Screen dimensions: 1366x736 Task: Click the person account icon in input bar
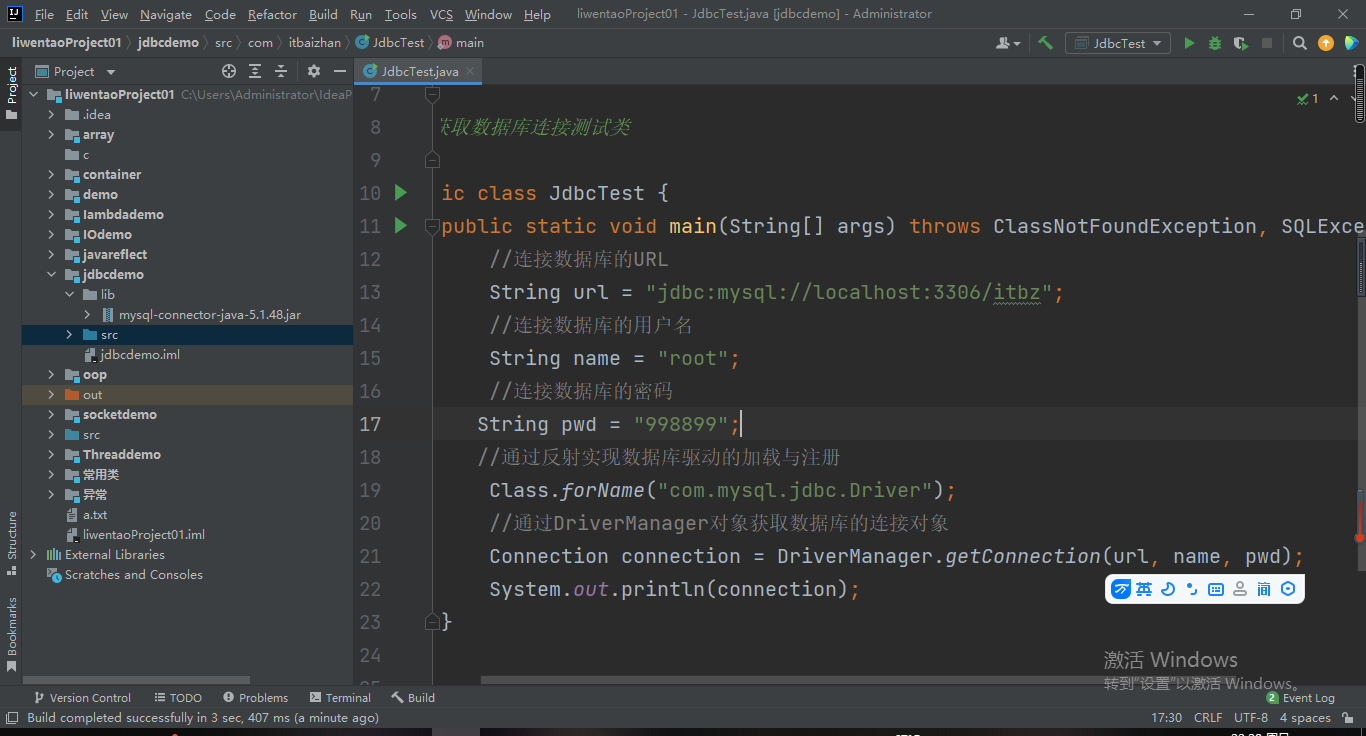[x=1240, y=589]
